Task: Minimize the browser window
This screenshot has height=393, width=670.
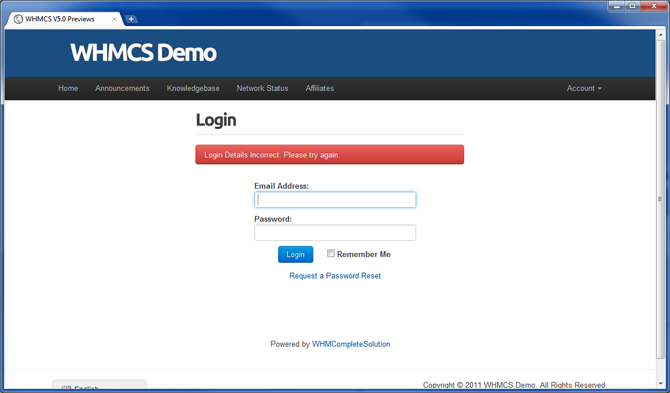Action: [x=617, y=6]
